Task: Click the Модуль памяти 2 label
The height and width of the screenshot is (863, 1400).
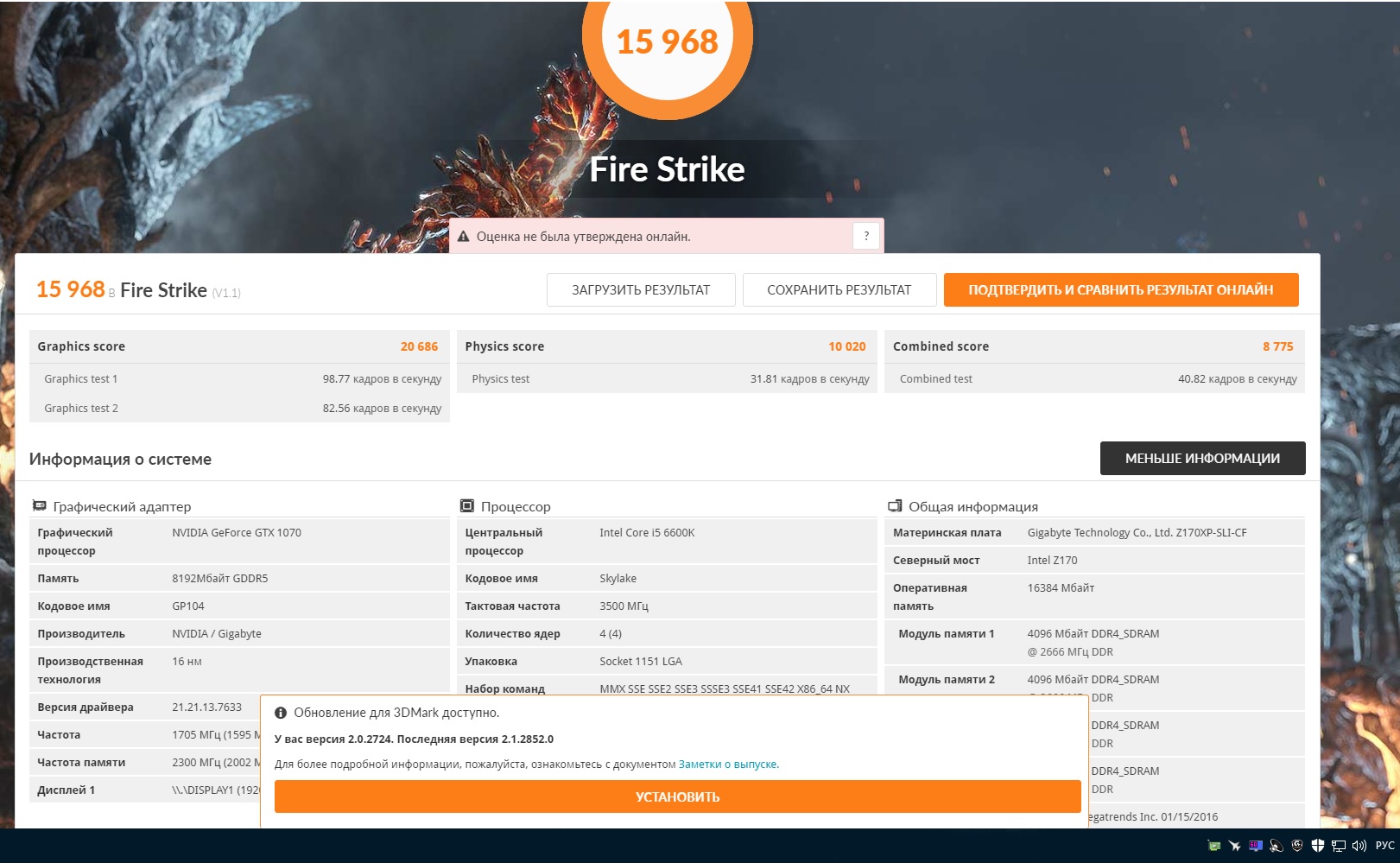Action: [947, 679]
